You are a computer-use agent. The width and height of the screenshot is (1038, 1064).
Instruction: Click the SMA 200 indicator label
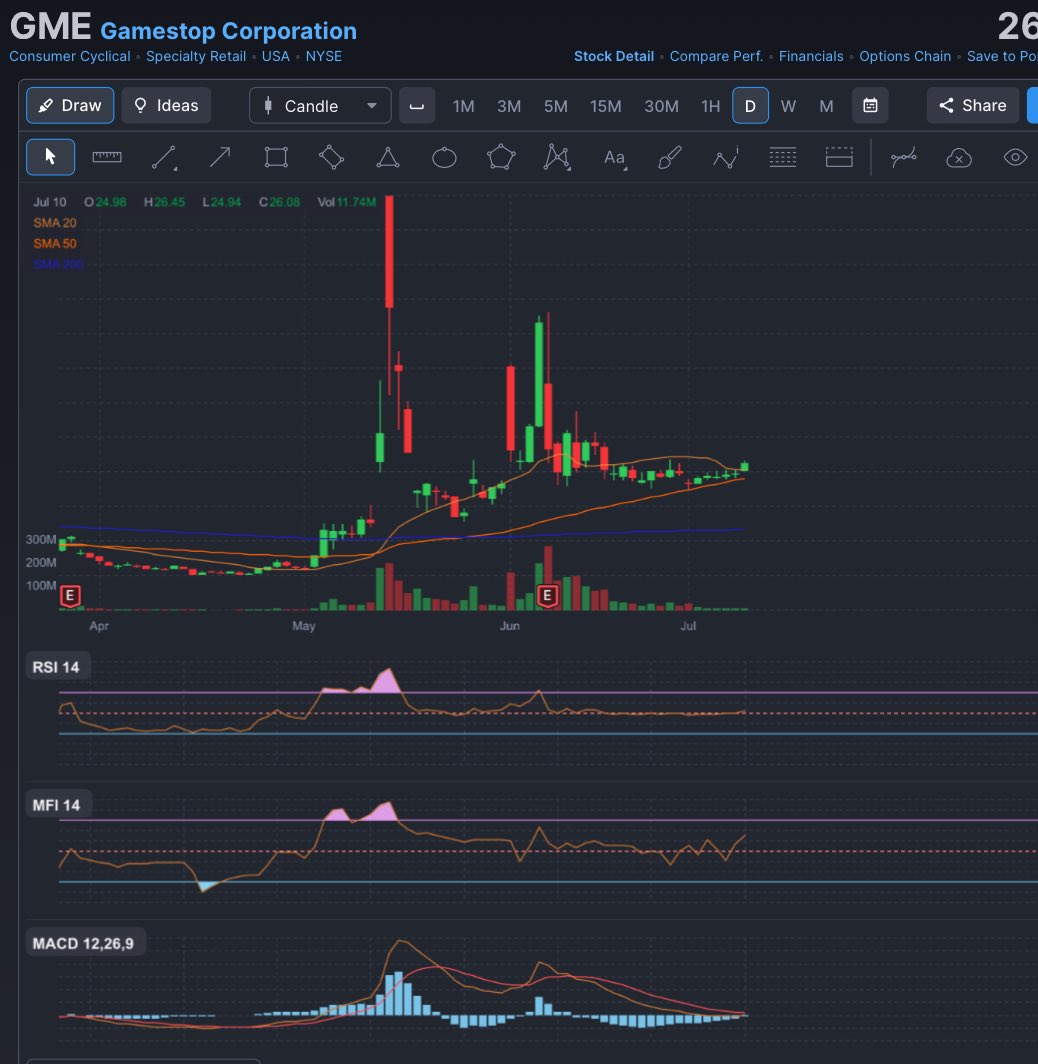click(58, 264)
